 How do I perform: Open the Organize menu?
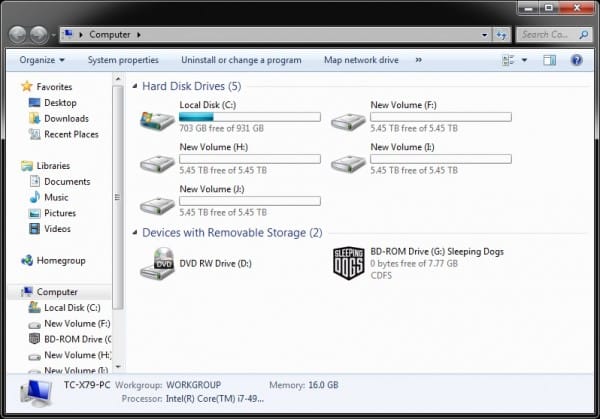tap(42, 60)
